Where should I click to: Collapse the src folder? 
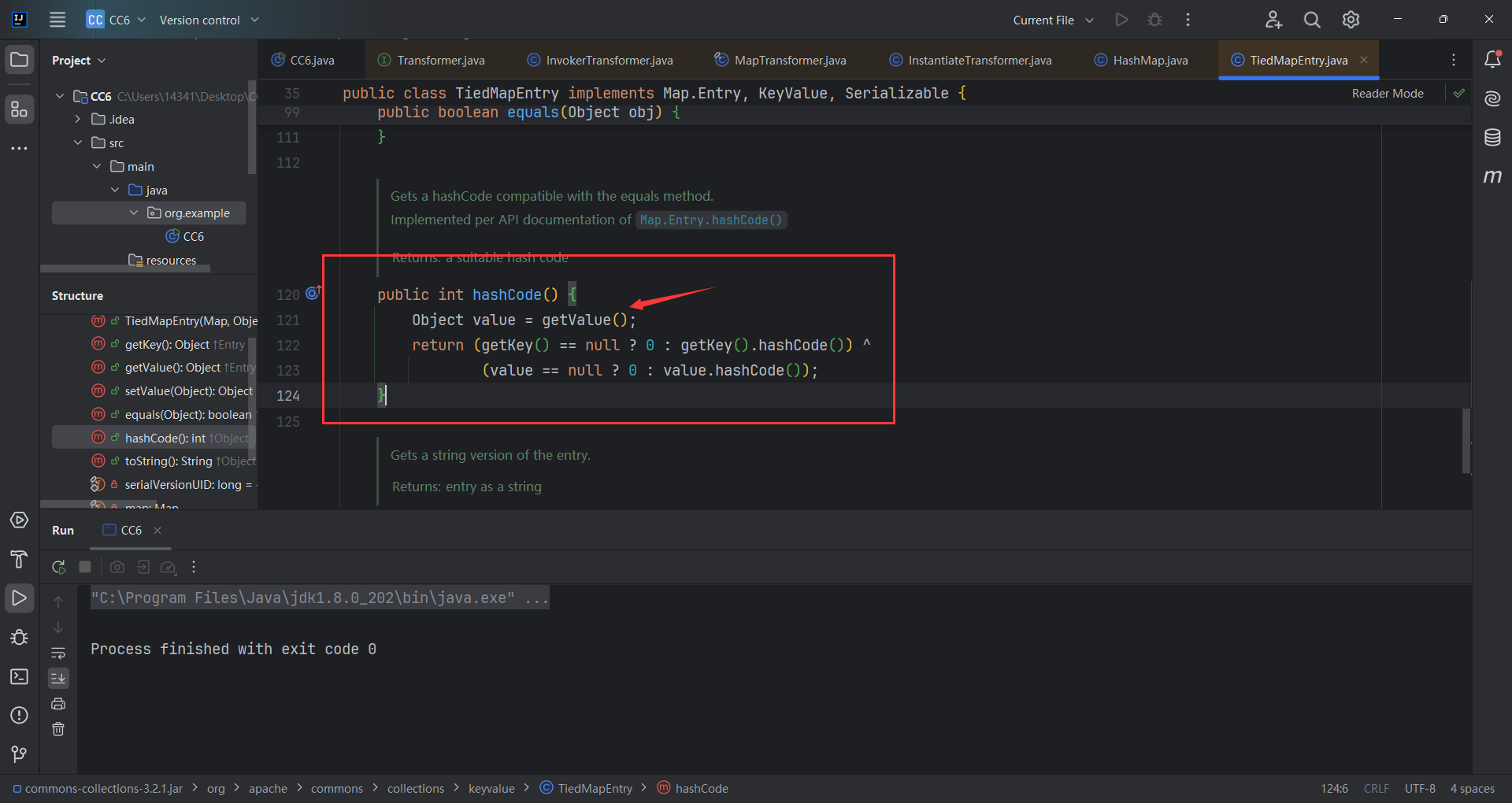pyautogui.click(x=77, y=142)
